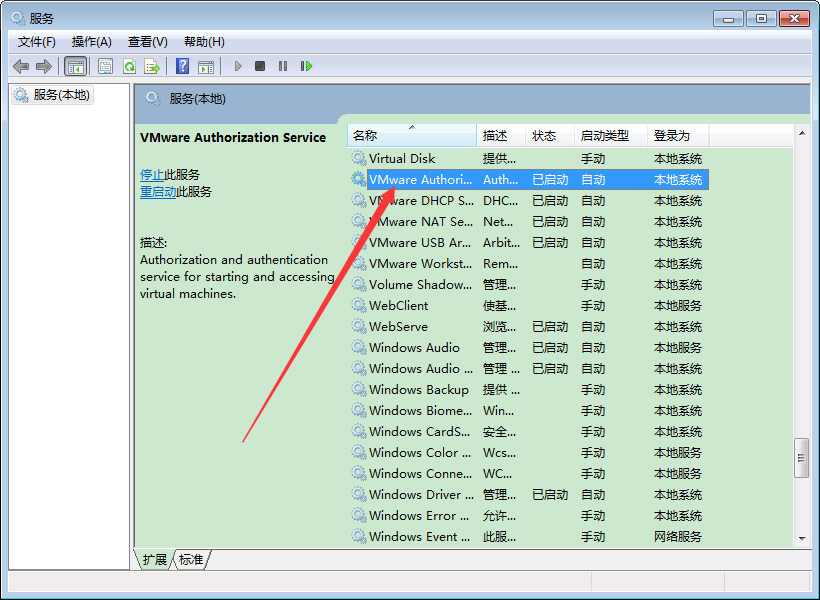This screenshot has height=600, width=820.
Task: Click the toolbar Stop service icon
Action: [260, 66]
